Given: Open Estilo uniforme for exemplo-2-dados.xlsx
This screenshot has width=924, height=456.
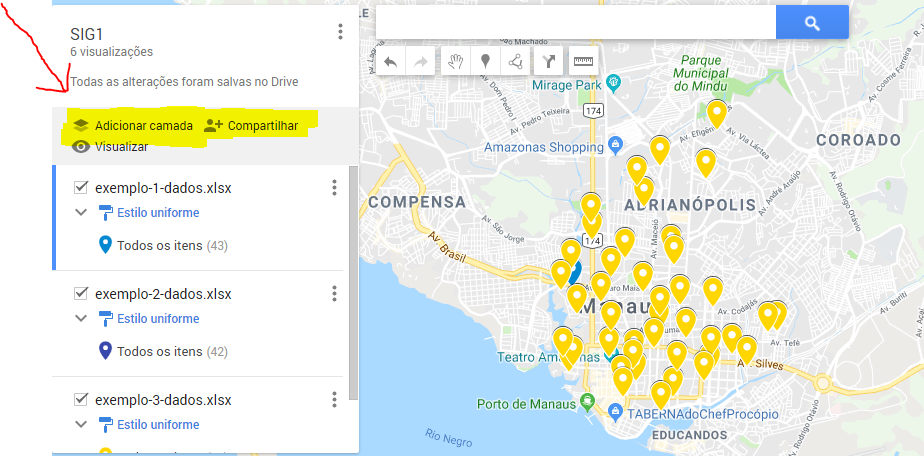Looking at the screenshot, I should [x=158, y=319].
